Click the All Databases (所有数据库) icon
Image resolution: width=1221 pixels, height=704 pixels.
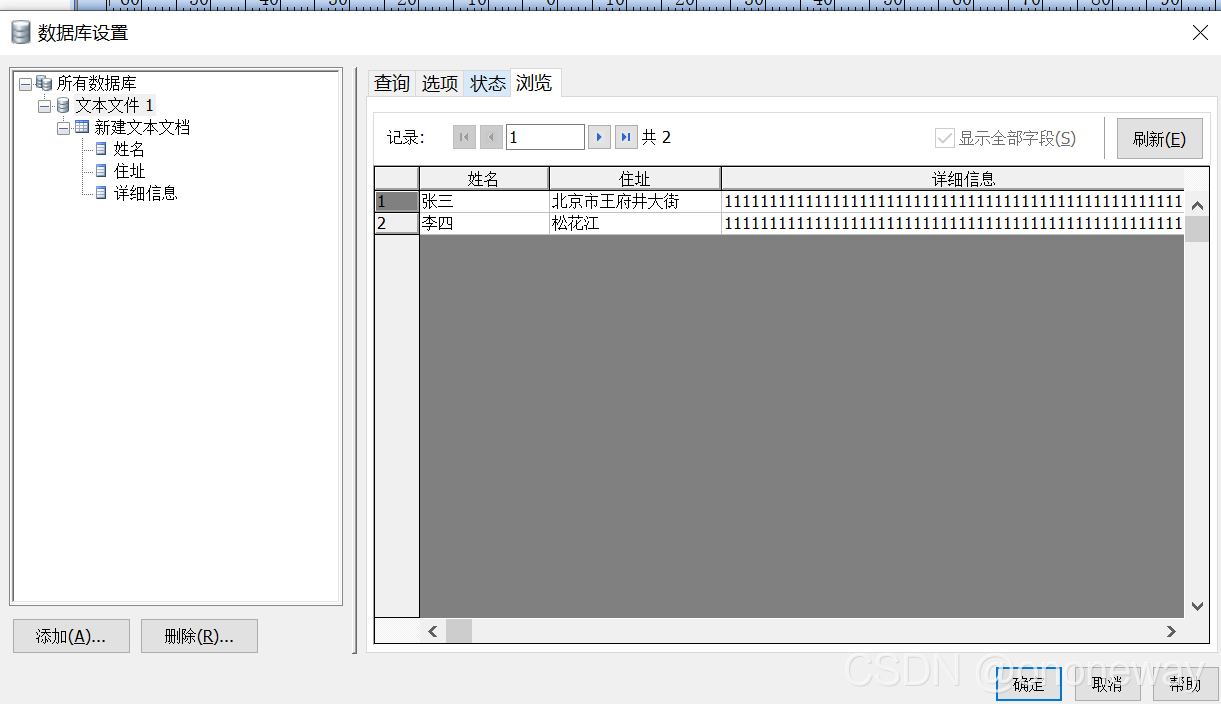pos(44,83)
